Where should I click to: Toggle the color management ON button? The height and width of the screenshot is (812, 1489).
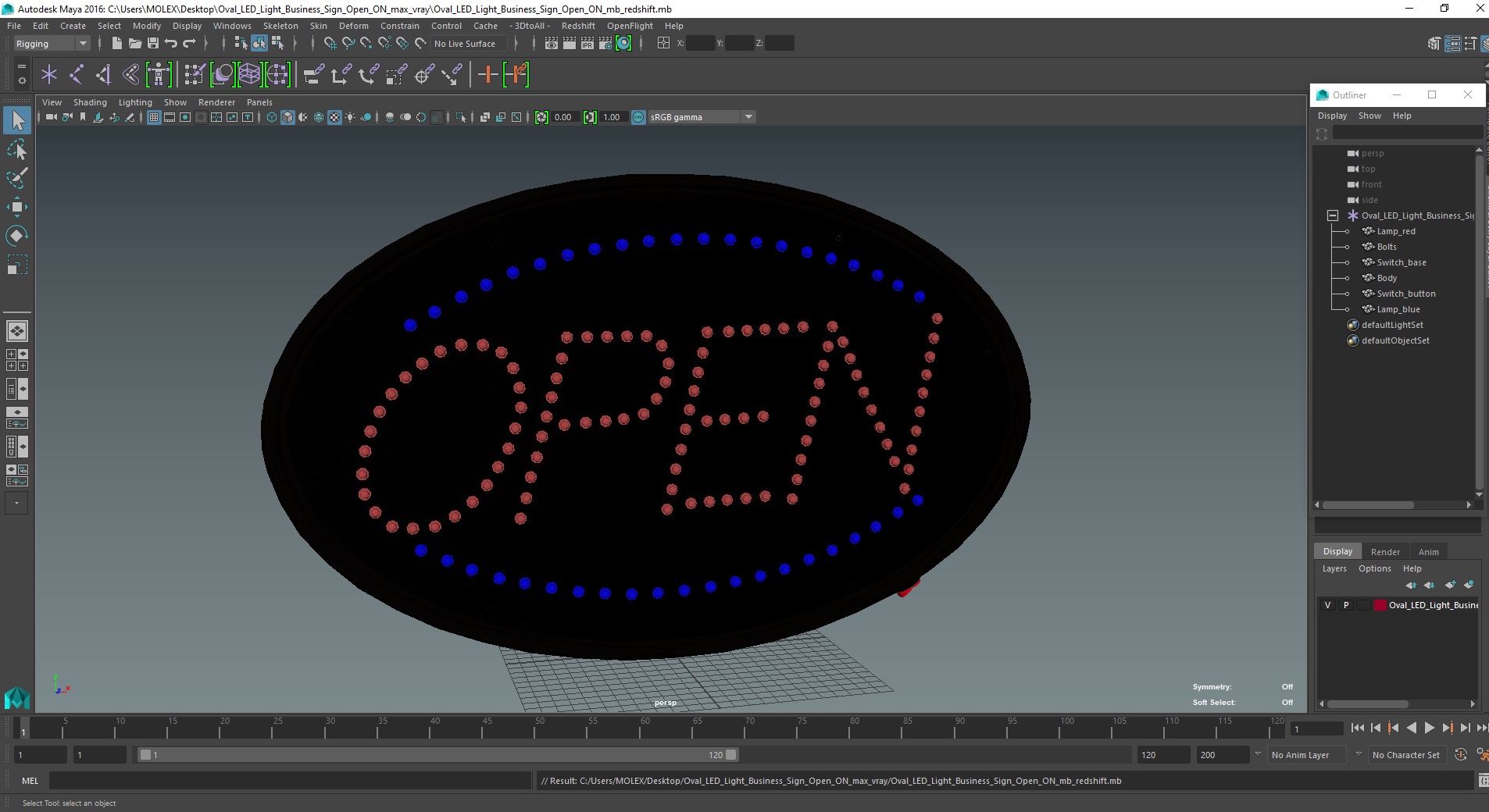tap(638, 117)
